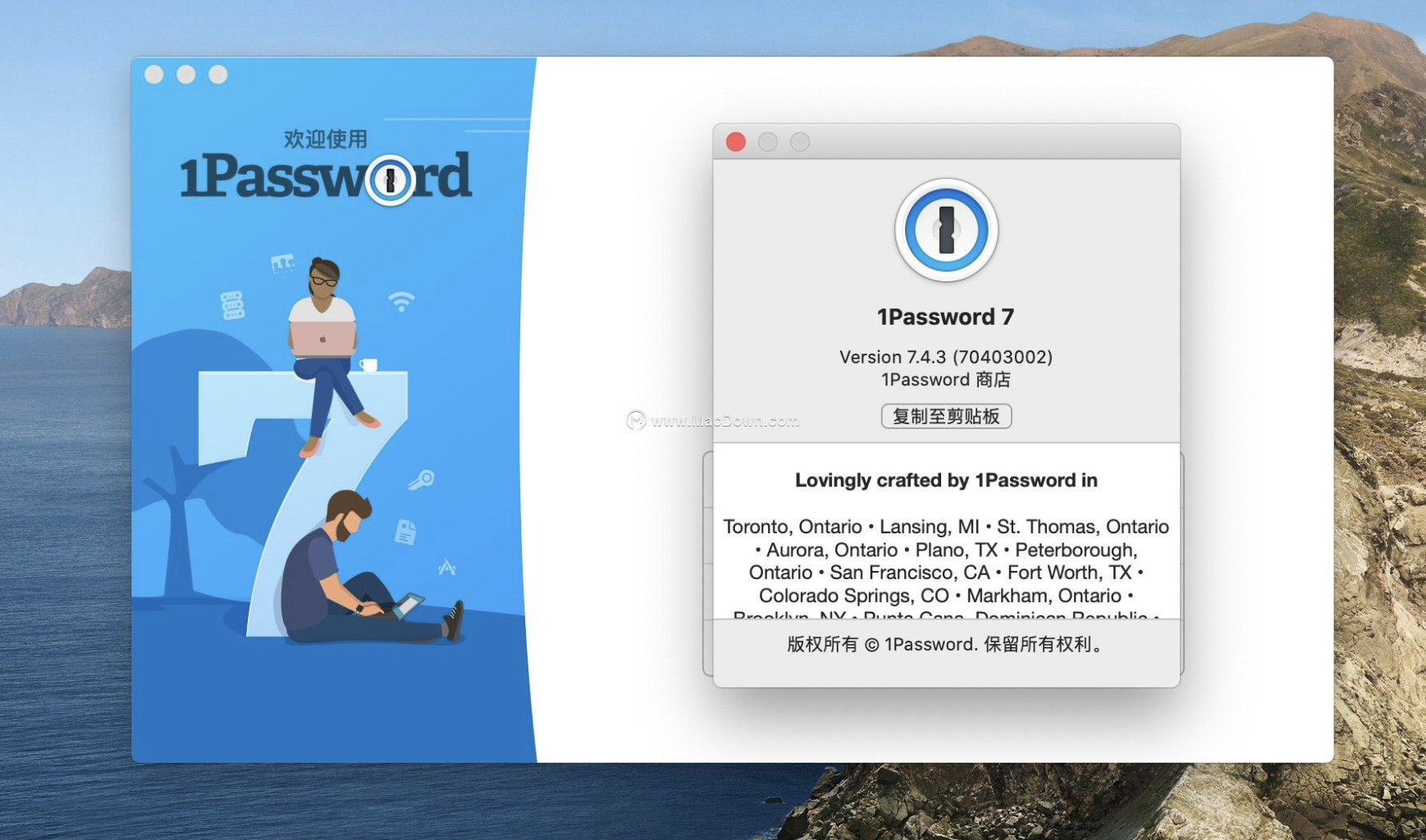The image size is (1426, 840).
Task: Click "Lovingly crafted by 1Password in" heading
Action: coord(946,480)
